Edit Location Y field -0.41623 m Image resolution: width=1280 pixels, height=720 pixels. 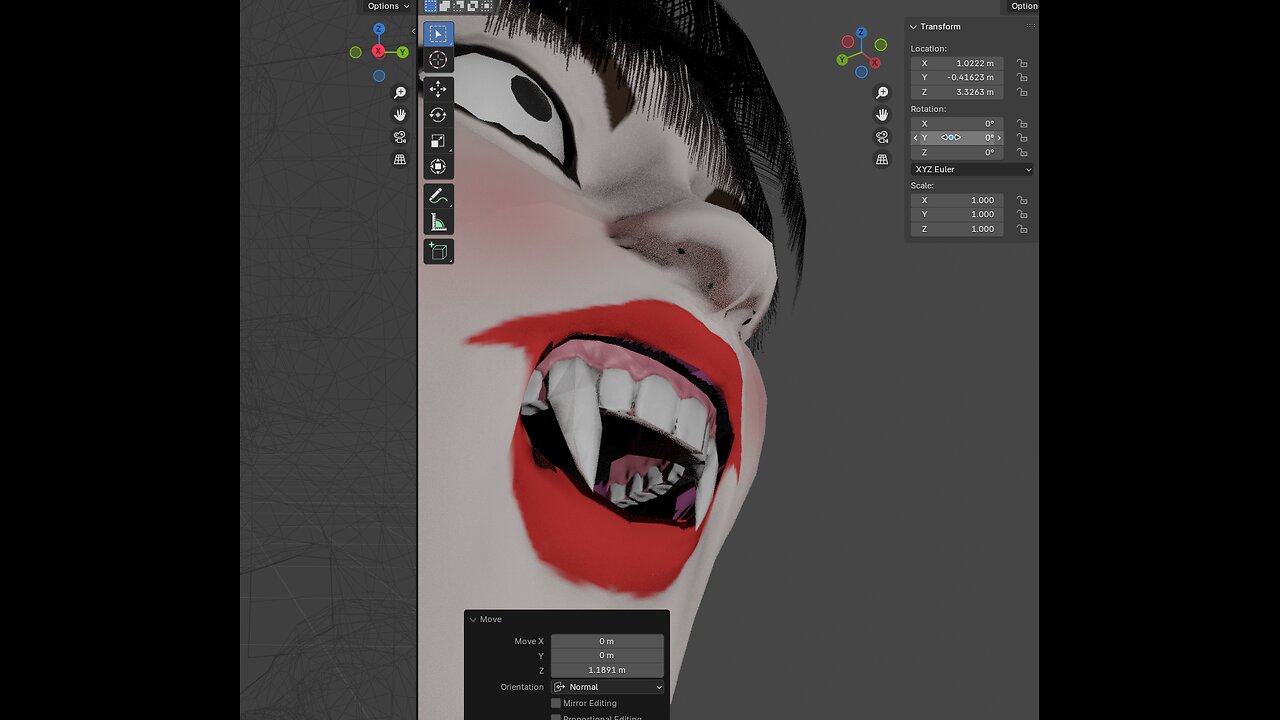point(956,77)
